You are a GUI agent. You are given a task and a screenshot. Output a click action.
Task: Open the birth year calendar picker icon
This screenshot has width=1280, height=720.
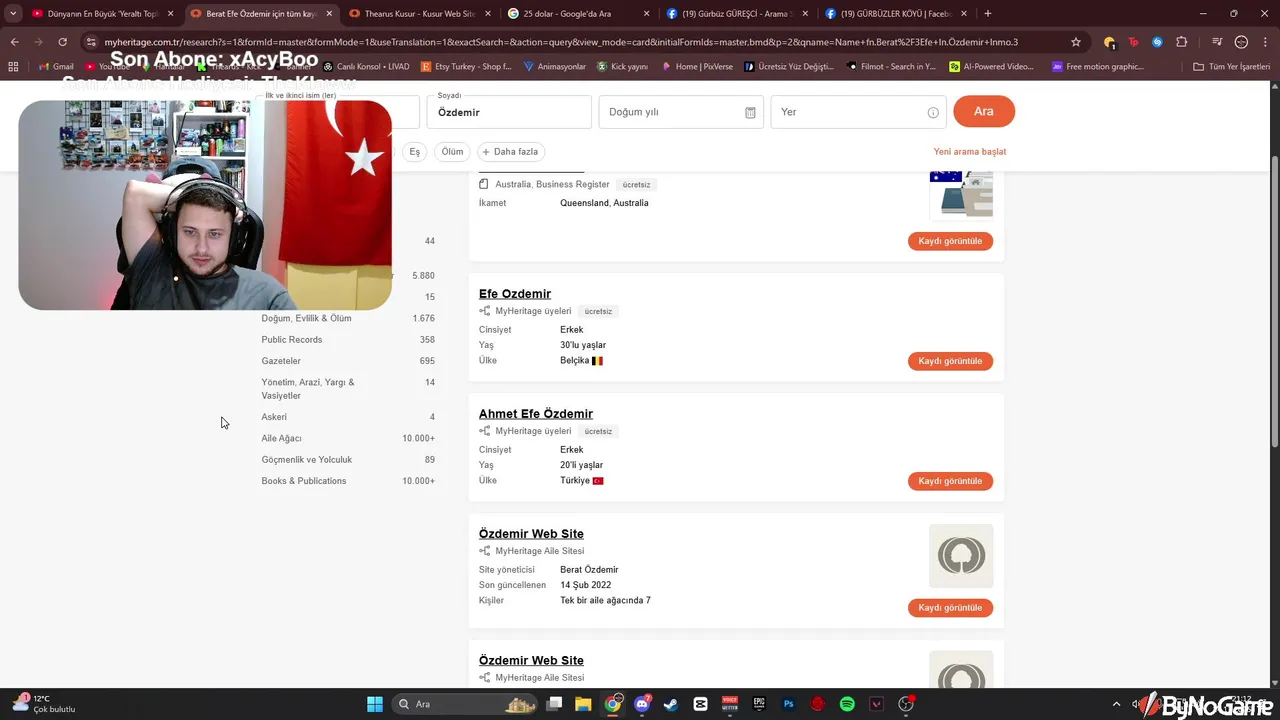pyautogui.click(x=750, y=112)
